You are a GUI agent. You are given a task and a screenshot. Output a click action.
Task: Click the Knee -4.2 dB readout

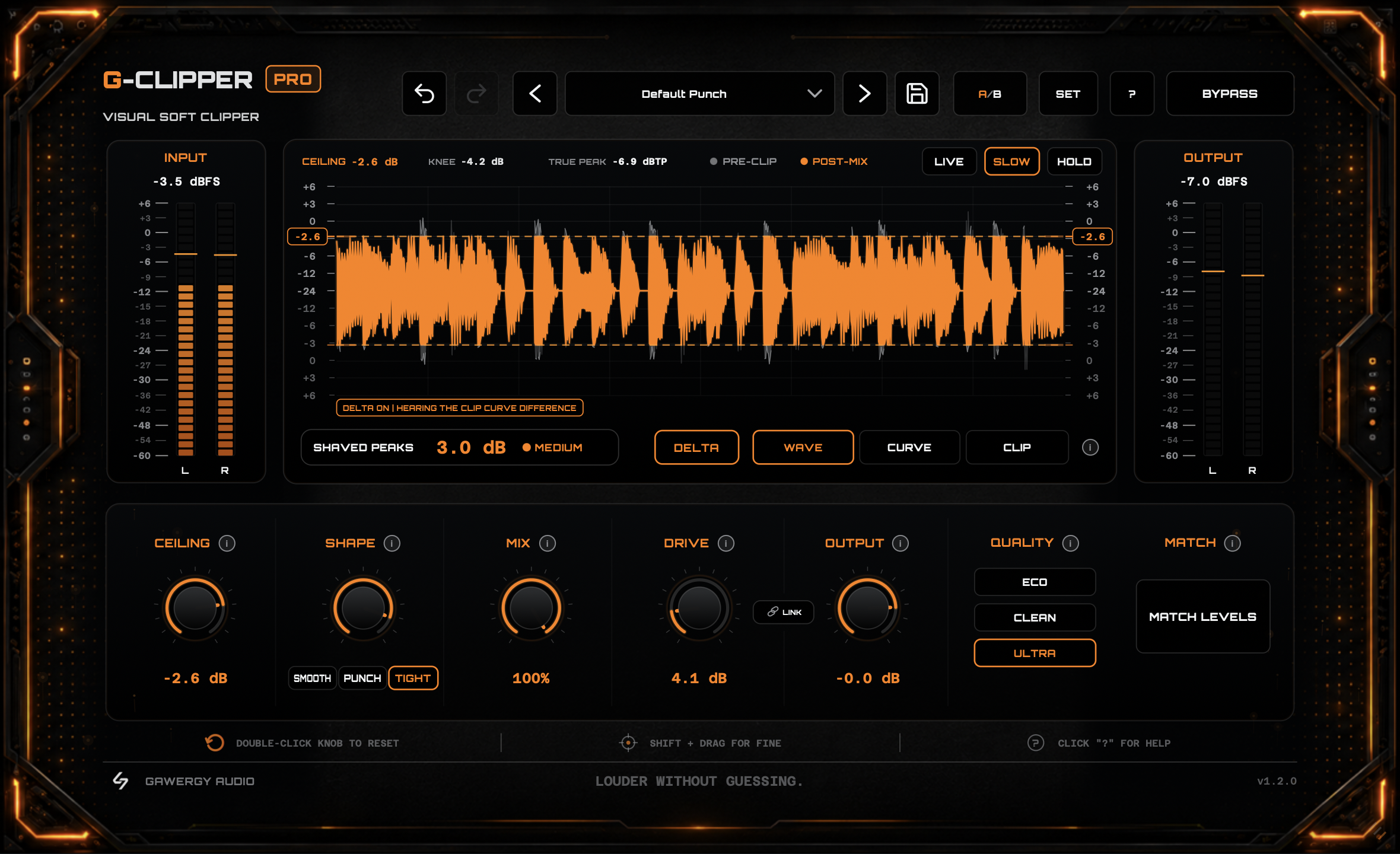click(466, 161)
